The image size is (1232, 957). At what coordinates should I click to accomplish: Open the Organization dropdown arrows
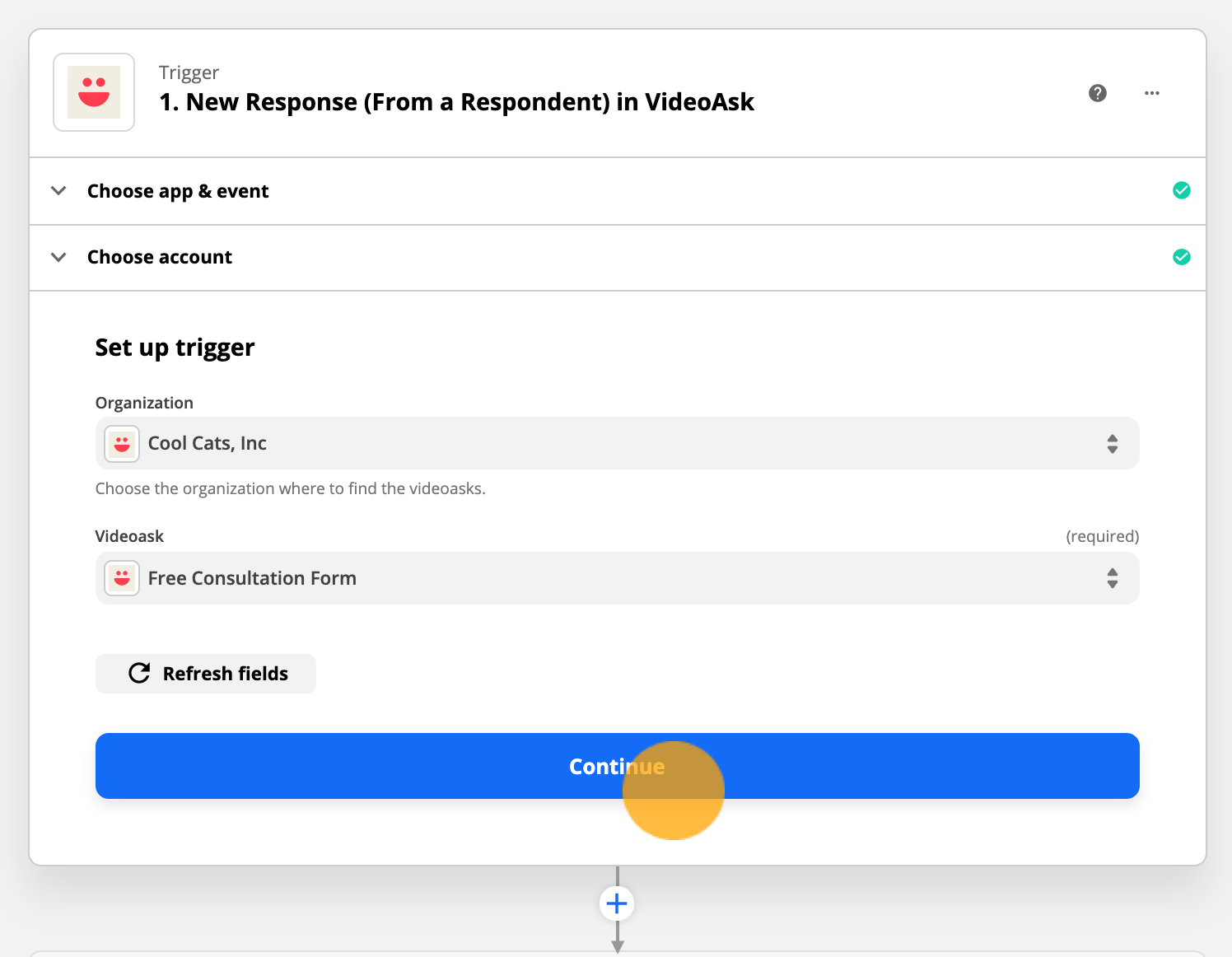coord(1113,444)
